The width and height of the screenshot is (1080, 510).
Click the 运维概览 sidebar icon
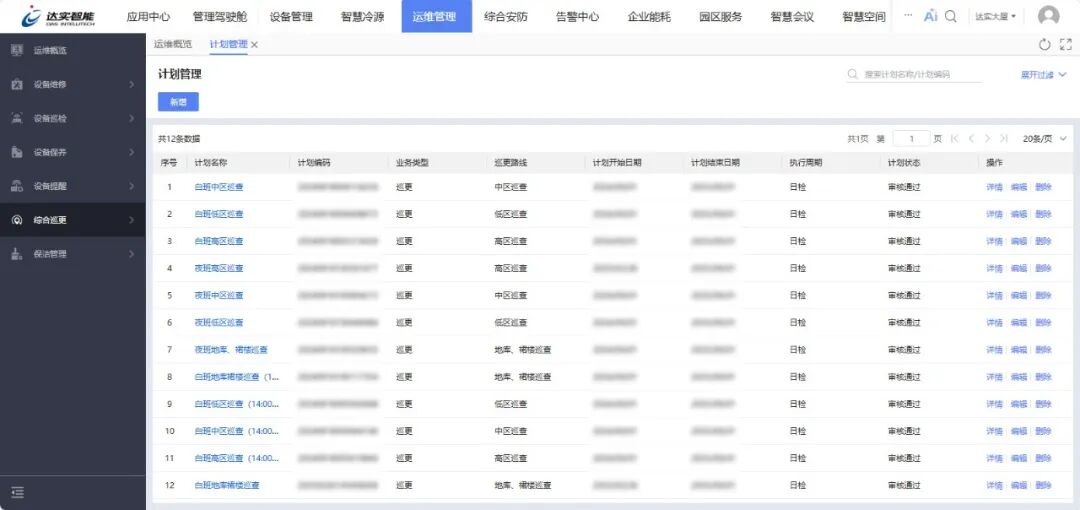18,50
